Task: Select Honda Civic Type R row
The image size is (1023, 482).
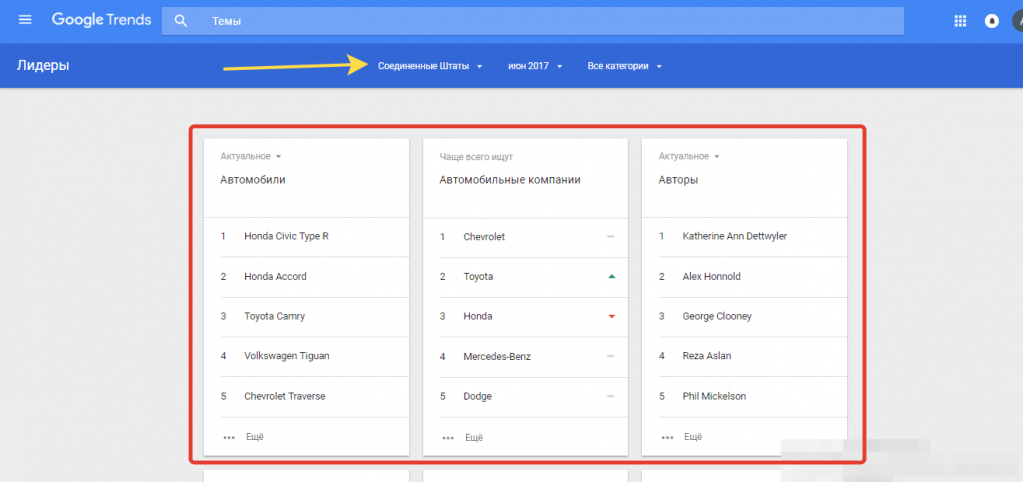Action: pyautogui.click(x=307, y=237)
